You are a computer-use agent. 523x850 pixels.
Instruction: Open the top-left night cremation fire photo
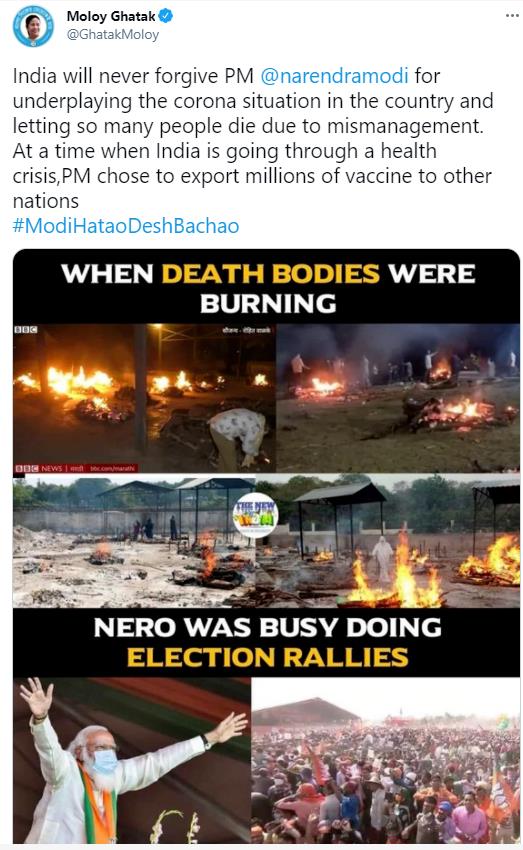point(144,397)
